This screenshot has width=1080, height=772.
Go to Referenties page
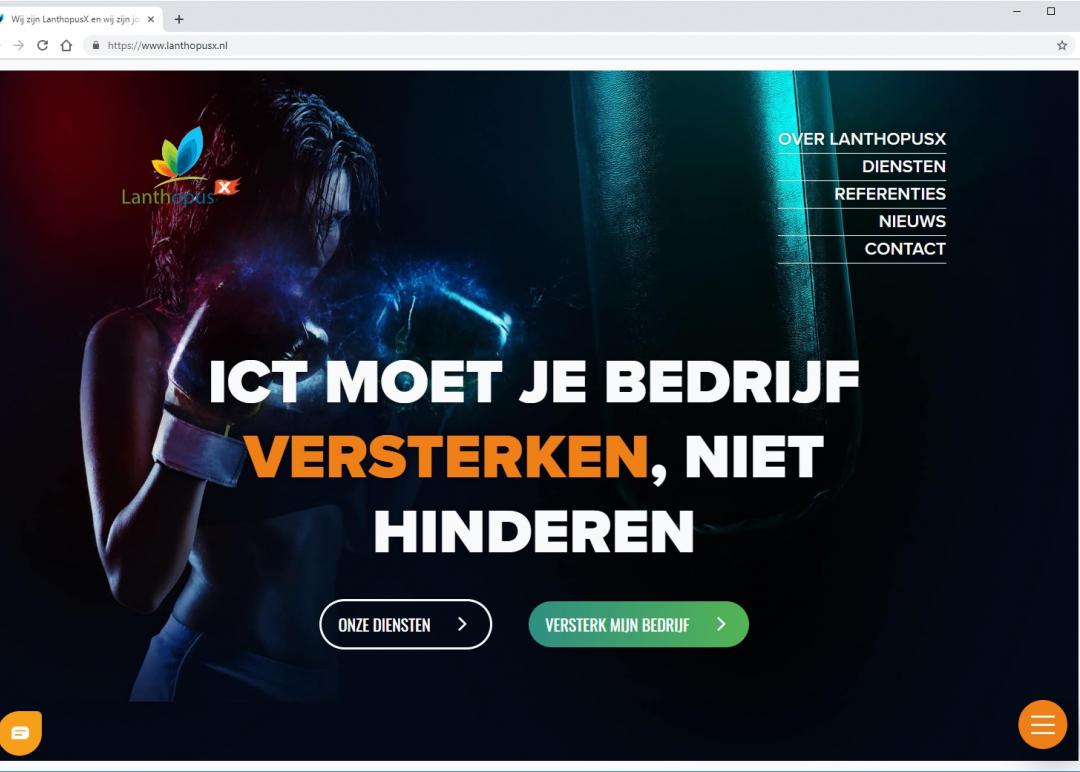click(890, 194)
